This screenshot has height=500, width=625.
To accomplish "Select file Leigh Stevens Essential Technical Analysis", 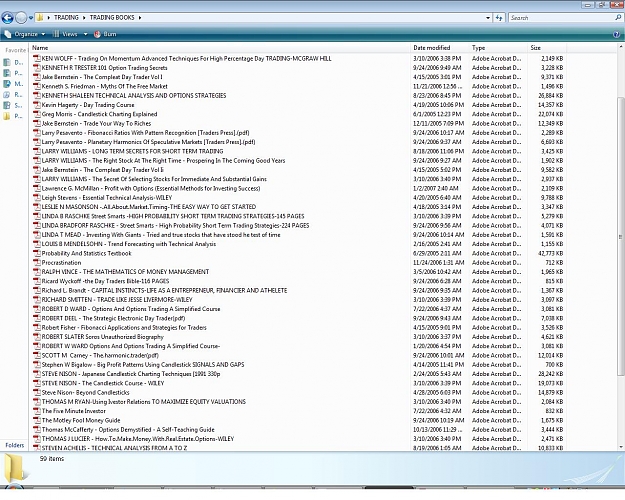I will pos(107,198).
